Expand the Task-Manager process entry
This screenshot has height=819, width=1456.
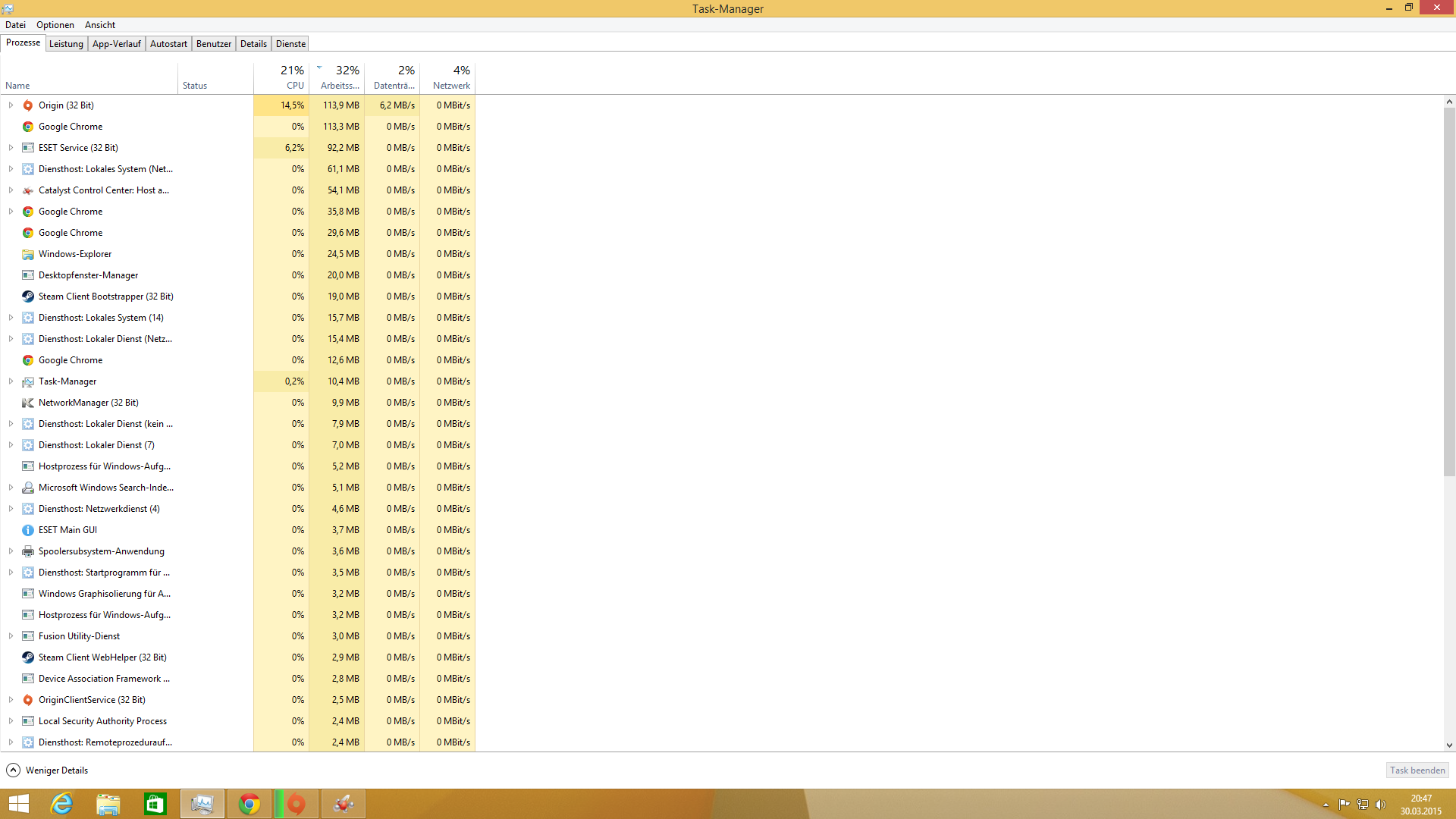[x=11, y=381]
